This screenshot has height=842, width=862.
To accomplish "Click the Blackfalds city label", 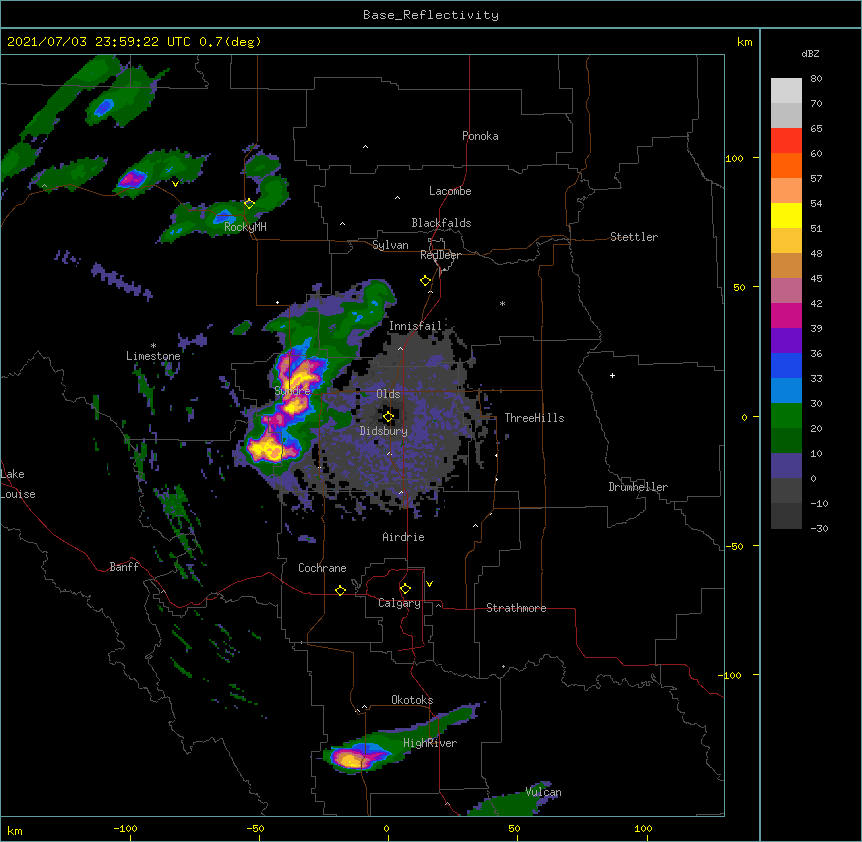I will [x=441, y=223].
